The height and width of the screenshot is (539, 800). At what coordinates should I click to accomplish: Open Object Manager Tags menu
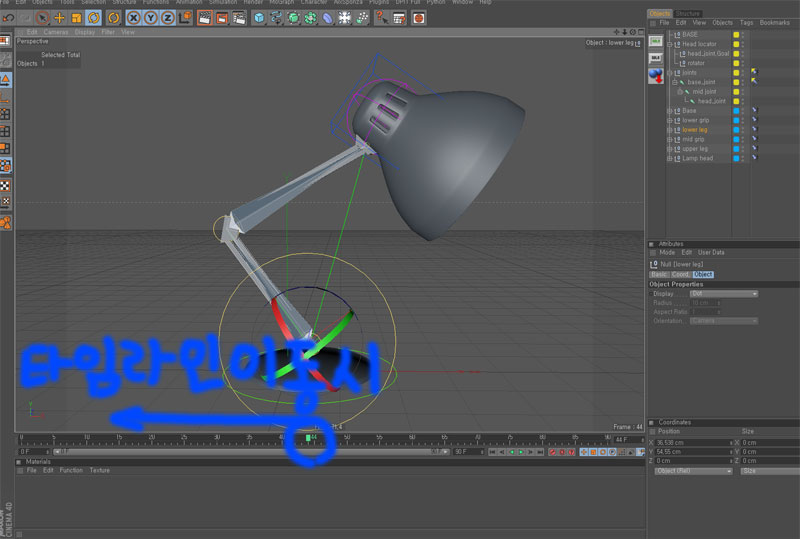click(x=746, y=22)
